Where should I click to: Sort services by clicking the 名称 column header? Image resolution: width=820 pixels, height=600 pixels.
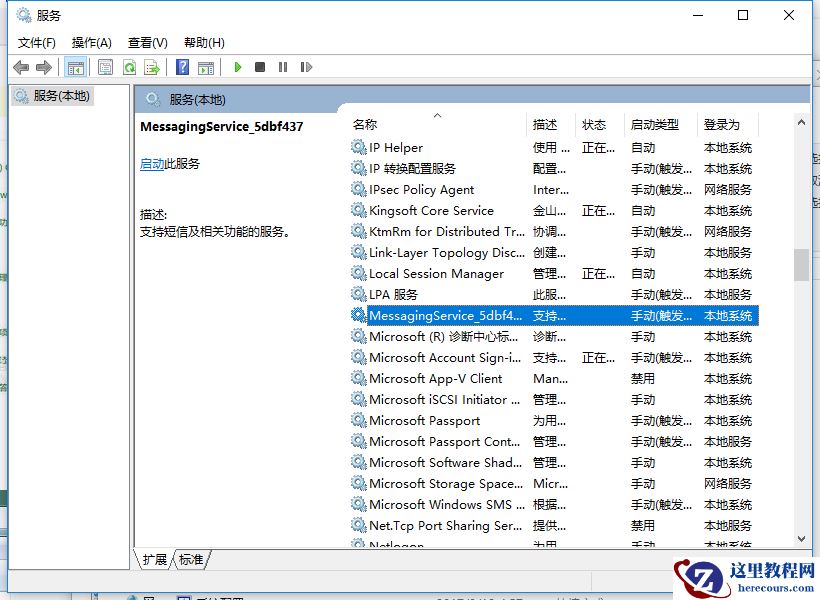365,125
